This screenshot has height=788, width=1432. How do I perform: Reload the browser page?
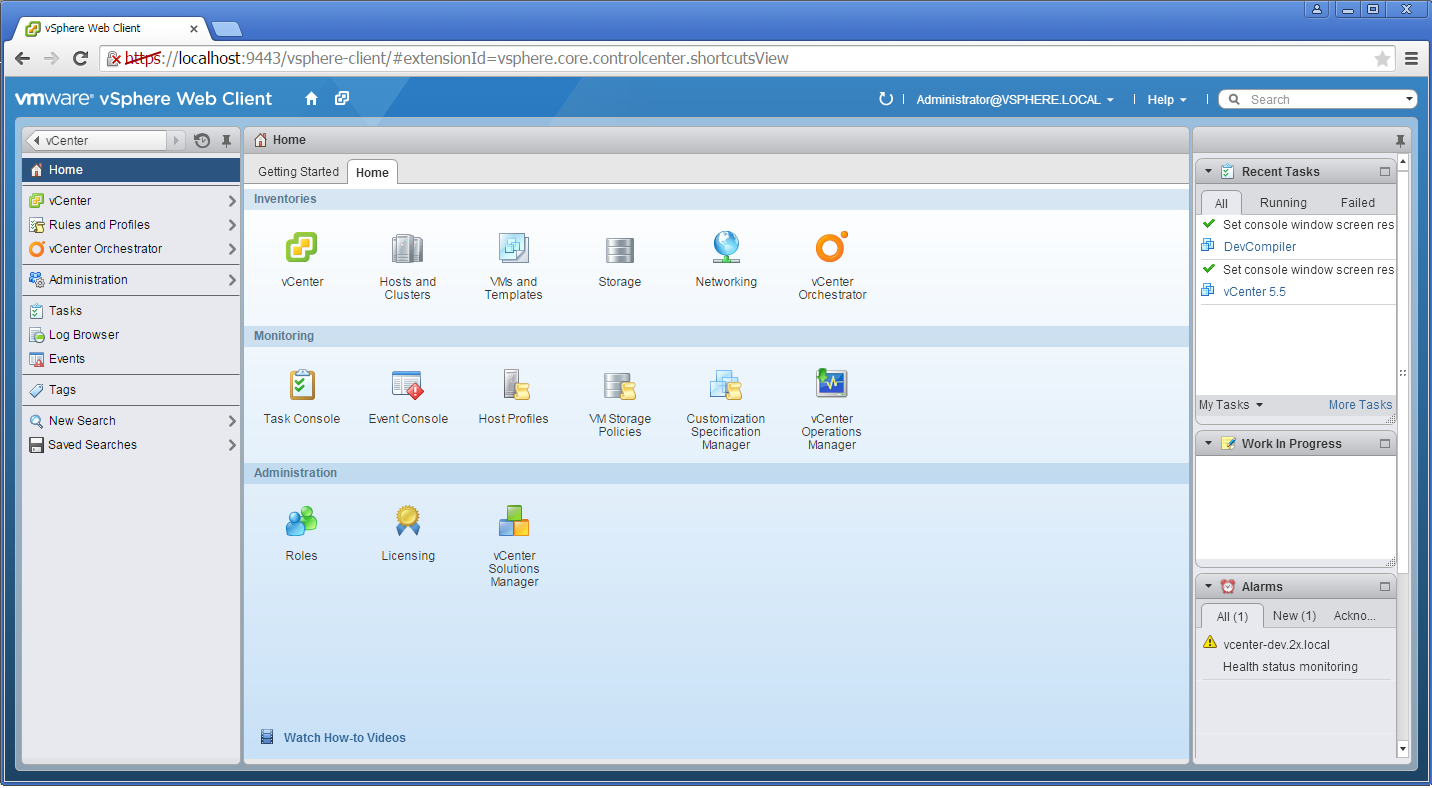tap(80, 59)
